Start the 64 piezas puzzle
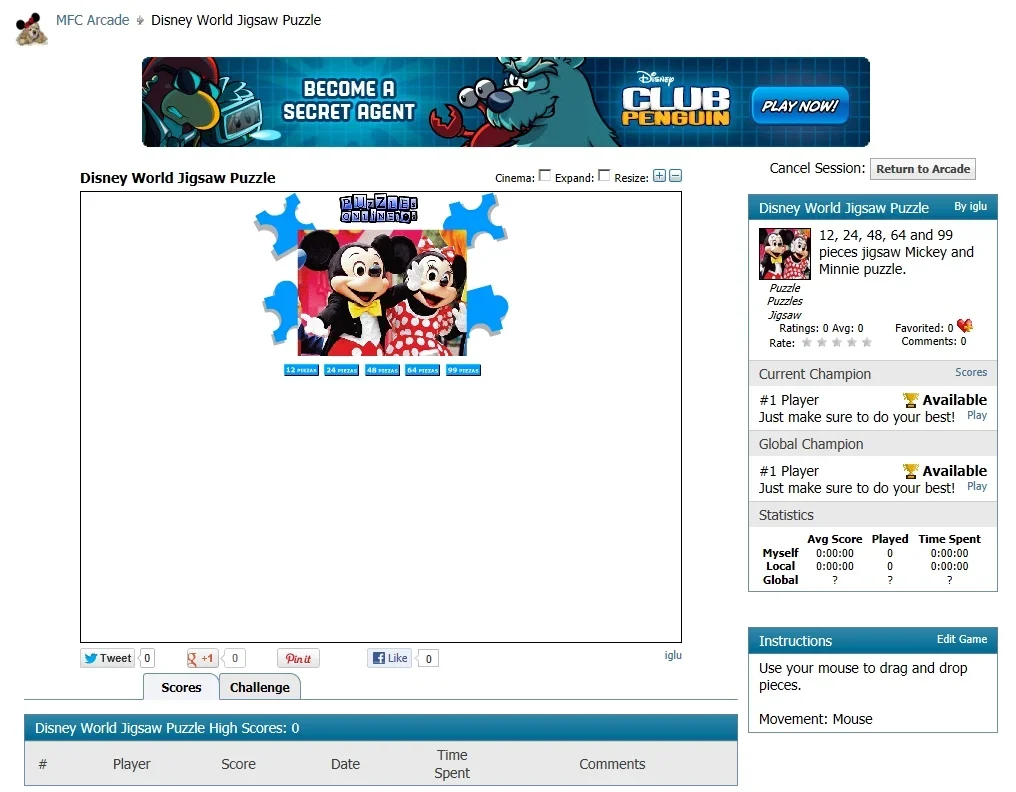This screenshot has height=792, width=1016. pyautogui.click(x=422, y=370)
